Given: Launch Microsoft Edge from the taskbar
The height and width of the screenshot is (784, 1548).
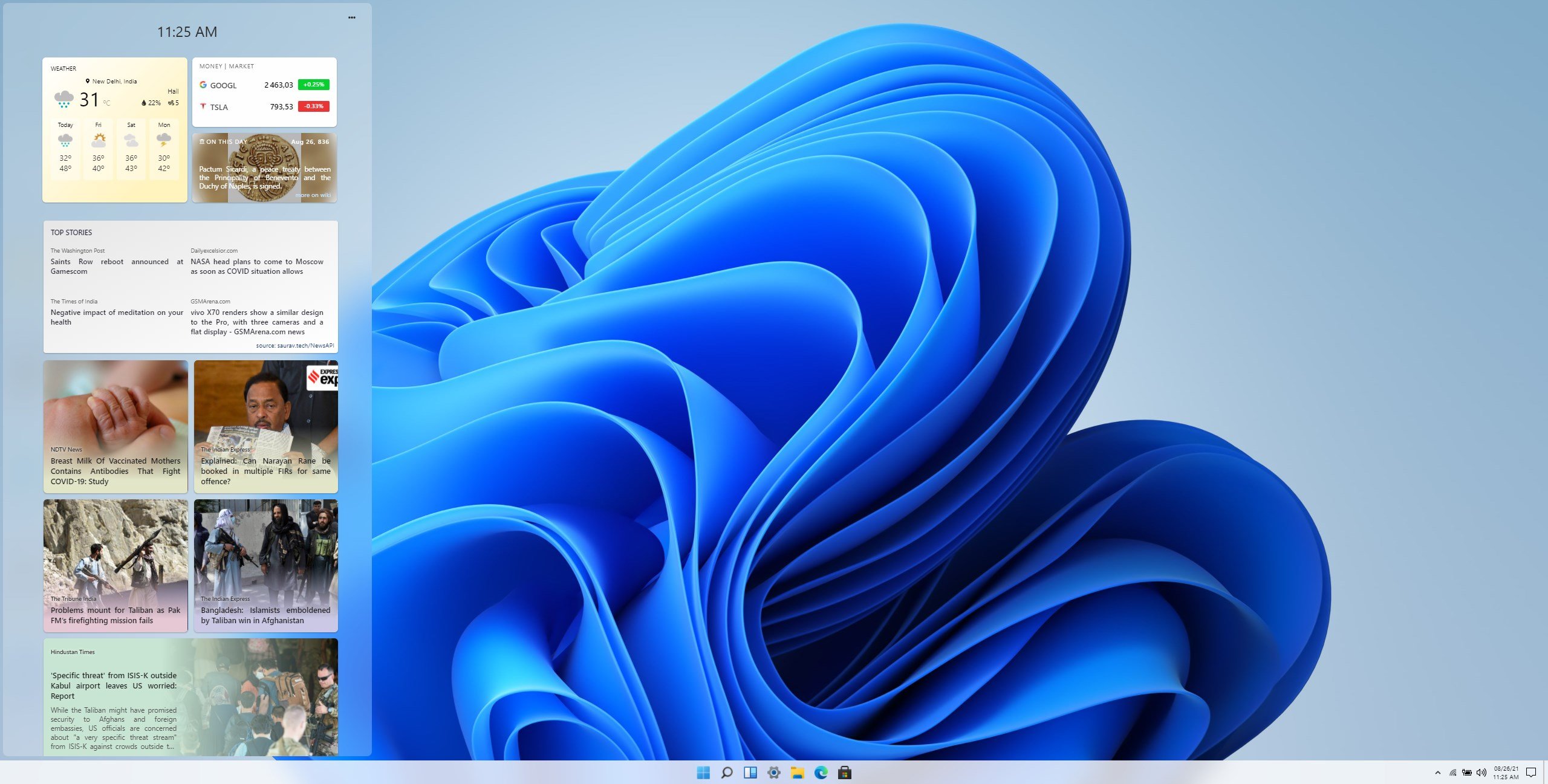Looking at the screenshot, I should 820,772.
